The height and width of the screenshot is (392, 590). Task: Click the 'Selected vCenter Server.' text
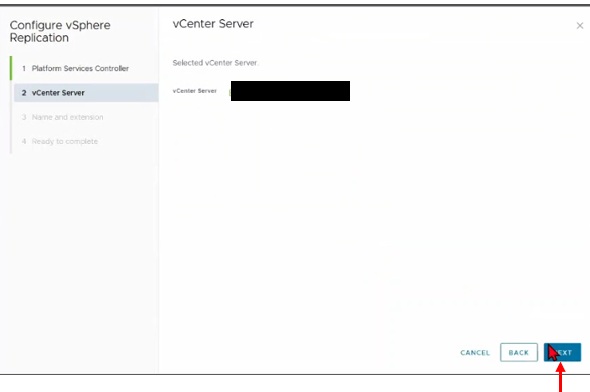tap(215, 63)
